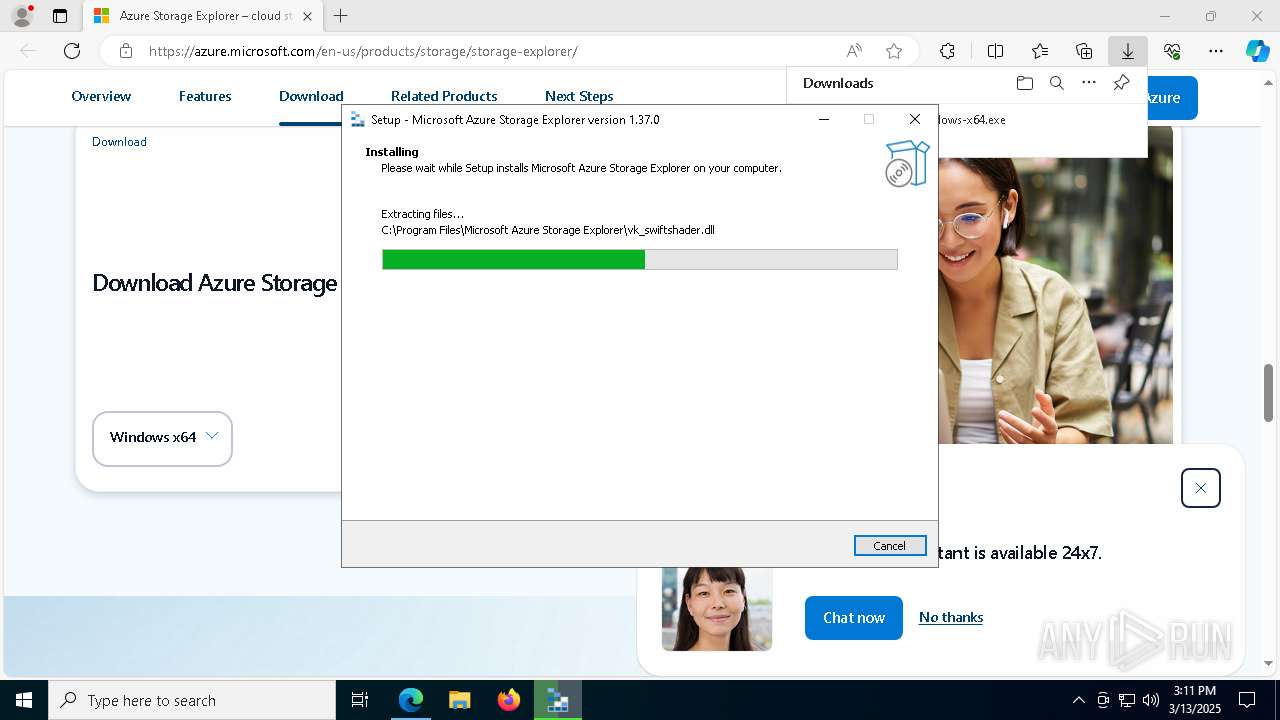Pin the Downloads panel
The height and width of the screenshot is (720, 1280).
click(x=1121, y=83)
